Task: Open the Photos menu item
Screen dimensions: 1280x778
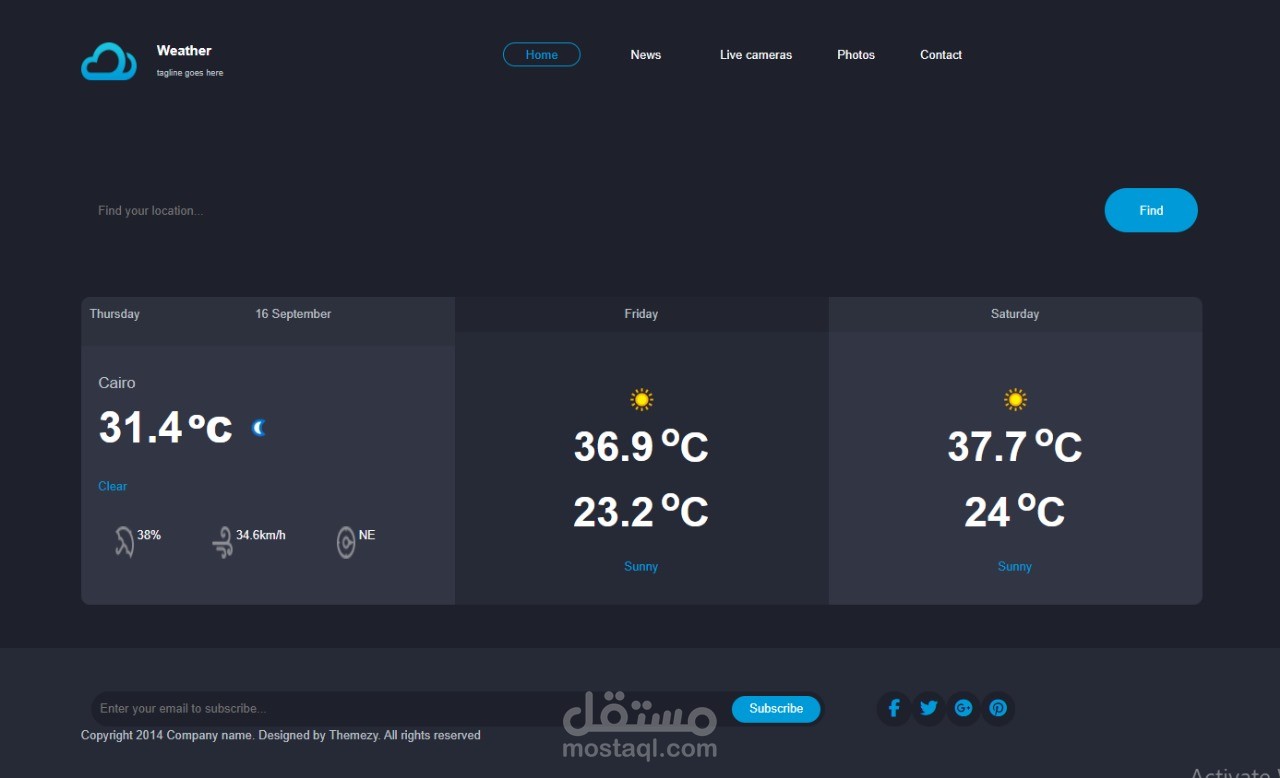Action: point(856,55)
